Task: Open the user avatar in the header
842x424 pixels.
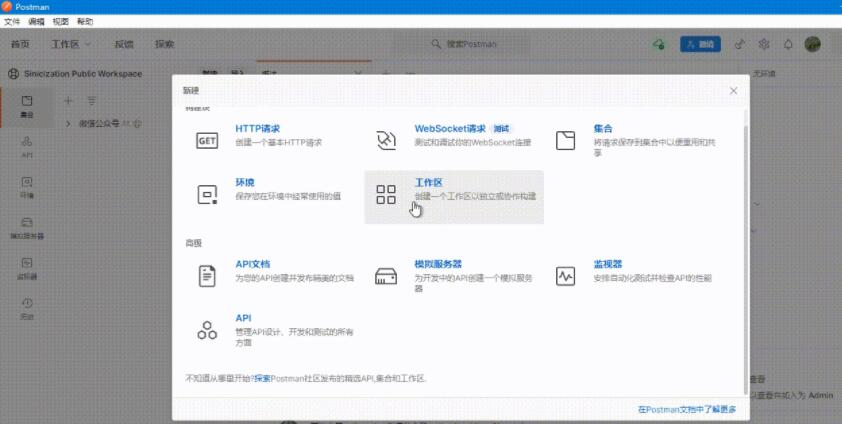Action: (x=812, y=45)
